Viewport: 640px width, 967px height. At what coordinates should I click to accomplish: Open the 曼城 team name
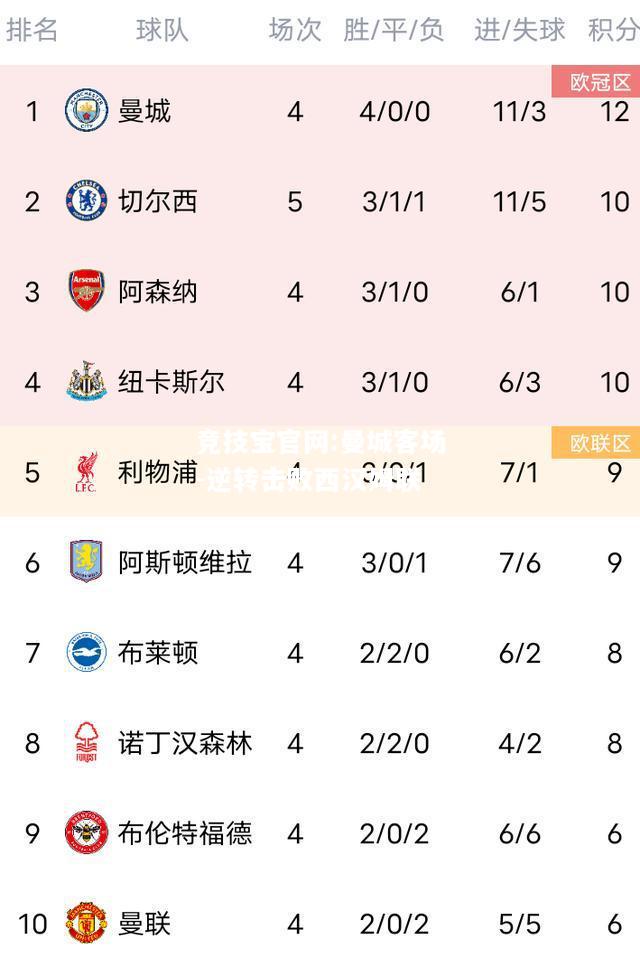tap(144, 112)
